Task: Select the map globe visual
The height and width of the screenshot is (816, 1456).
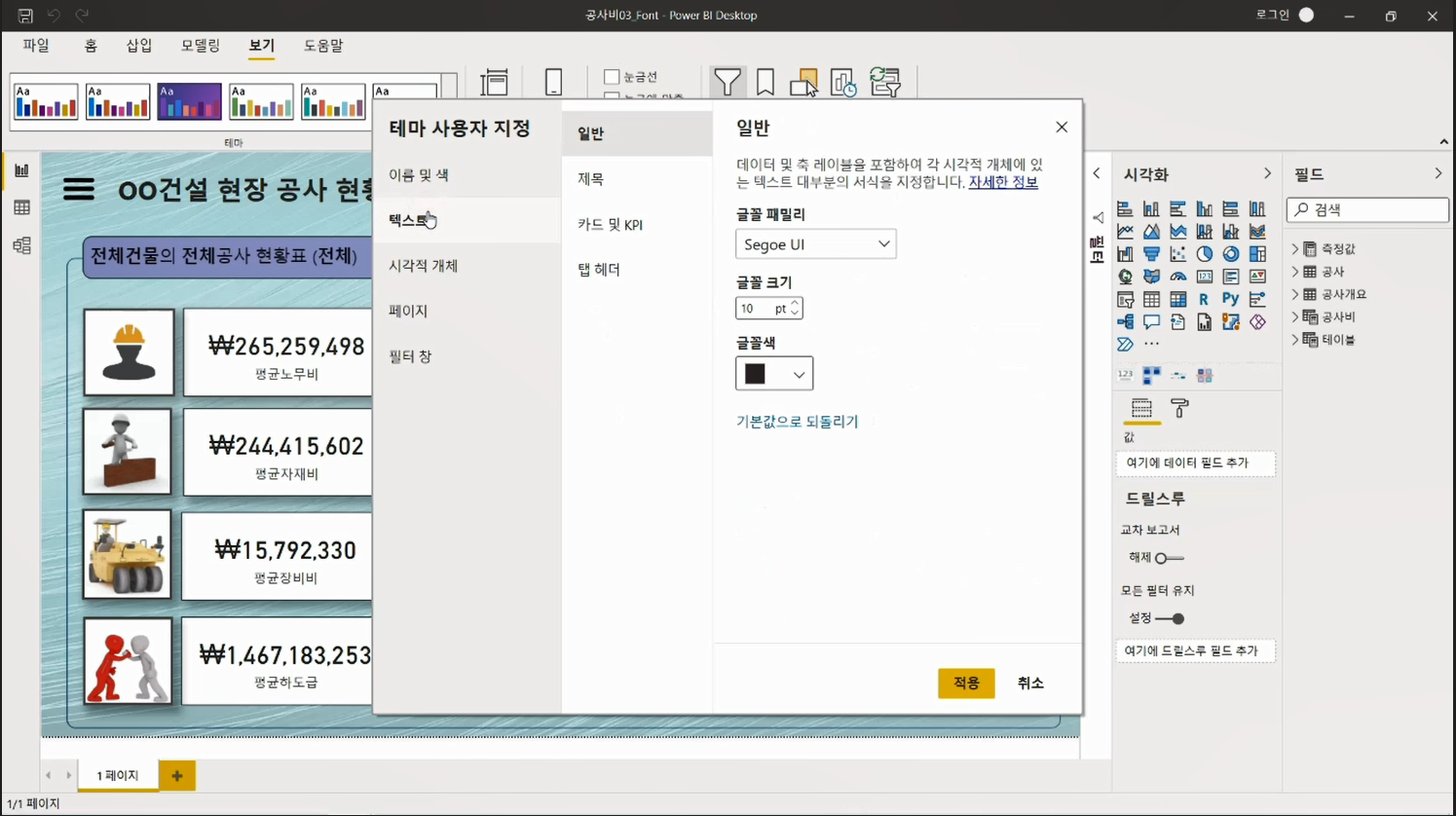Action: pyautogui.click(x=1125, y=277)
